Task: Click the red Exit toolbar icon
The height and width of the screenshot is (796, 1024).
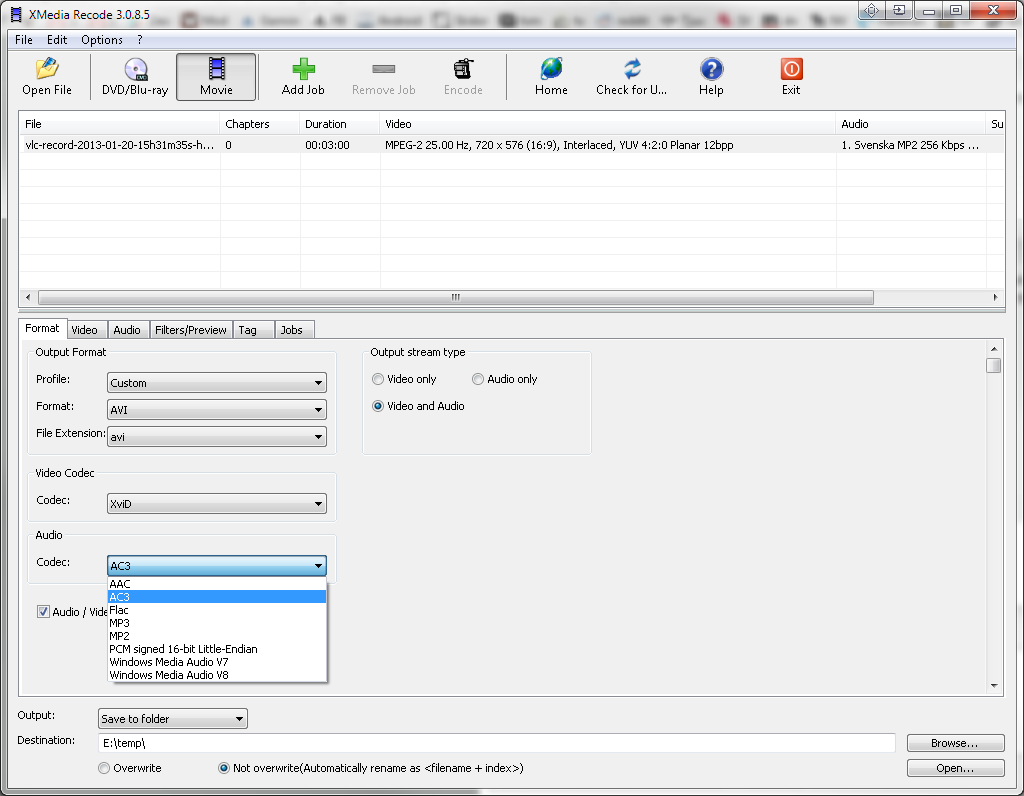Action: coord(791,77)
